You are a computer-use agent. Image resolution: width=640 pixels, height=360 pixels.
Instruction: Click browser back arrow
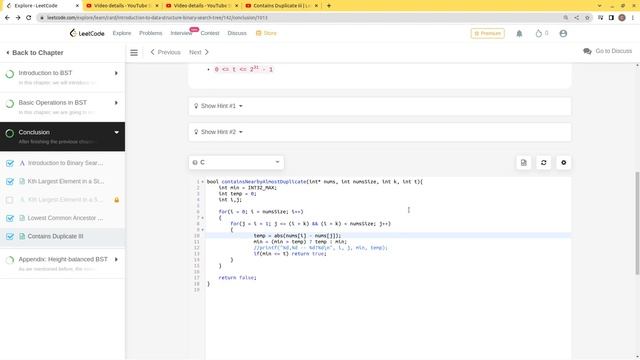click(7, 18)
